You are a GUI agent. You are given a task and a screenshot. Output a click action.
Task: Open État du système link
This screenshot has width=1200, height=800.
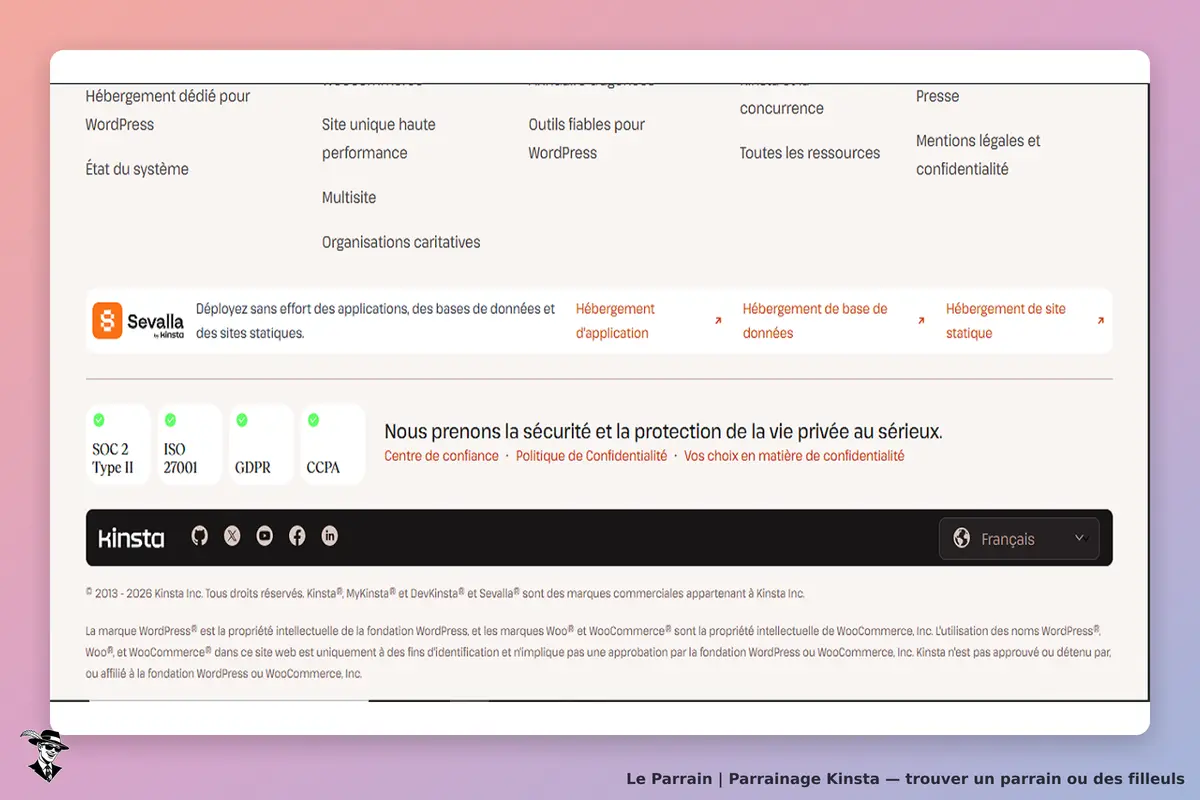[x=137, y=169]
